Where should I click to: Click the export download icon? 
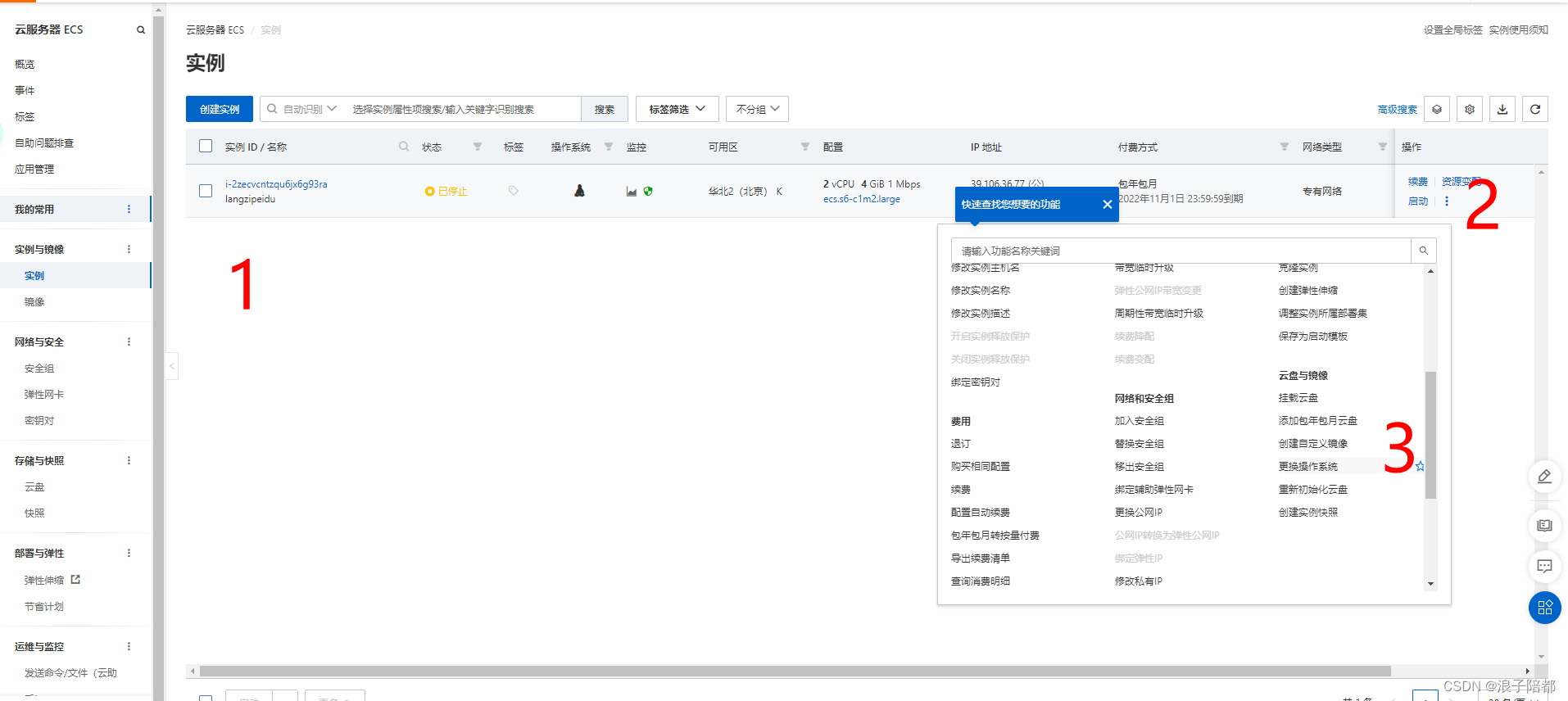[1502, 109]
